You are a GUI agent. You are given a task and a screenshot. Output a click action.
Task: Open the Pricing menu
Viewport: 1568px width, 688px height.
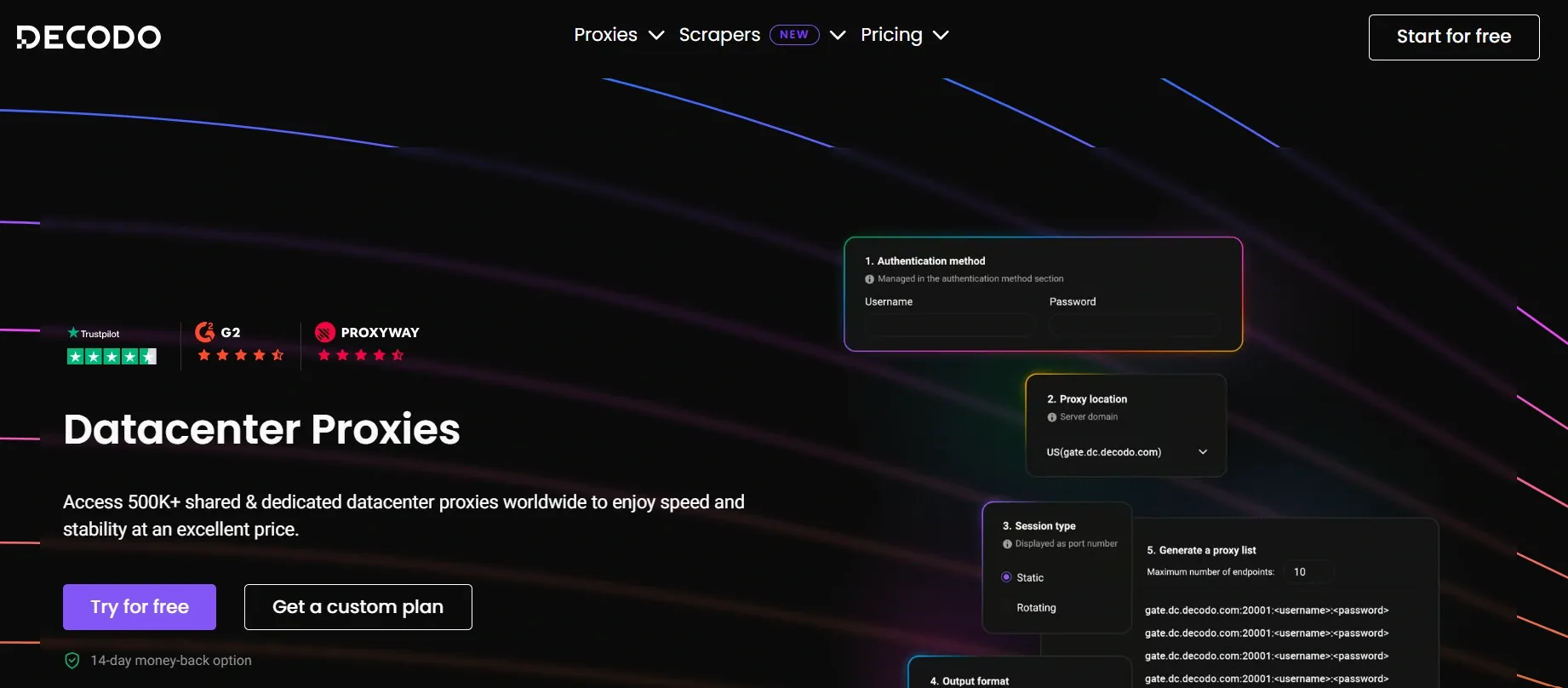click(x=891, y=35)
